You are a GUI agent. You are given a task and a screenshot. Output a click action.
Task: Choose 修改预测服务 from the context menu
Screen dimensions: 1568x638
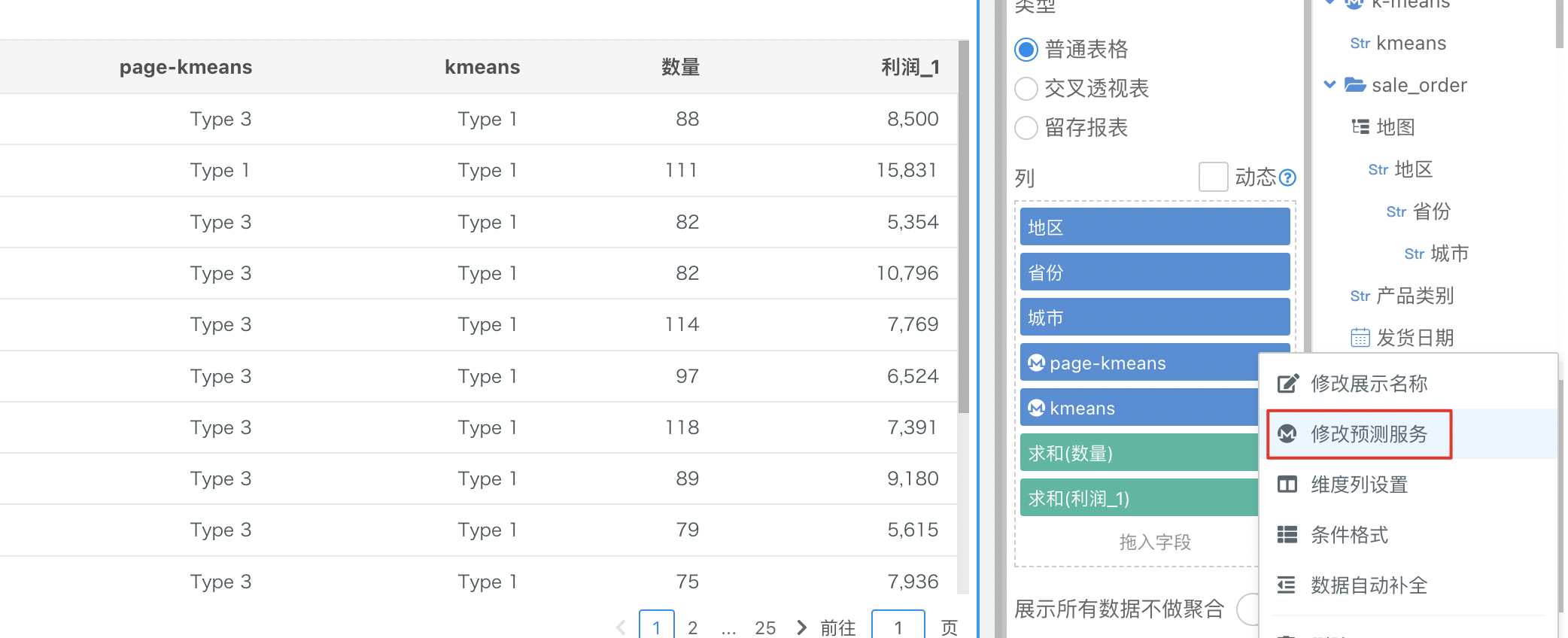(1408, 434)
